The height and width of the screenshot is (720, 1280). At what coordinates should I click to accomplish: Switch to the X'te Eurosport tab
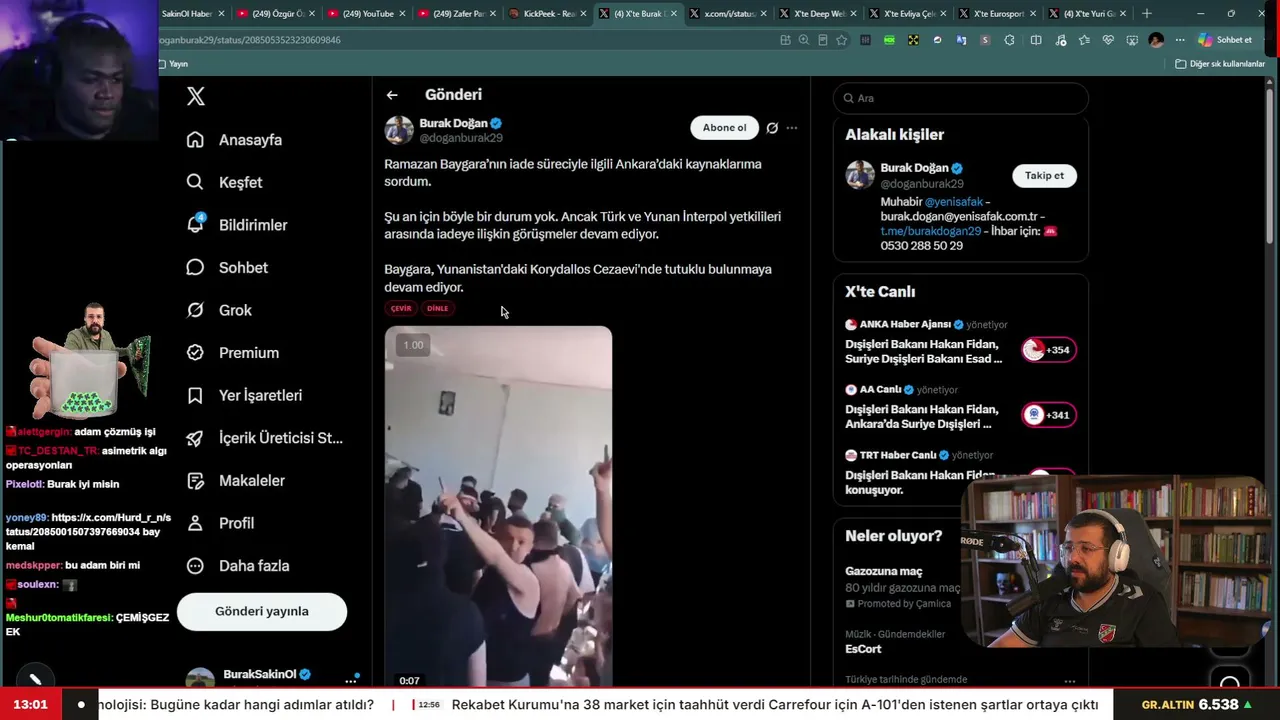(995, 13)
